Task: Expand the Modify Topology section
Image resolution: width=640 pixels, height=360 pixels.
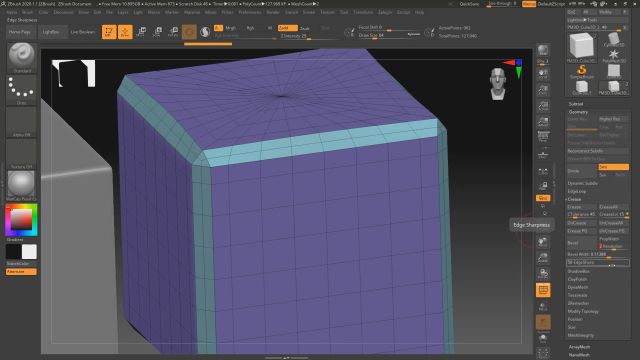Action: pyautogui.click(x=583, y=311)
